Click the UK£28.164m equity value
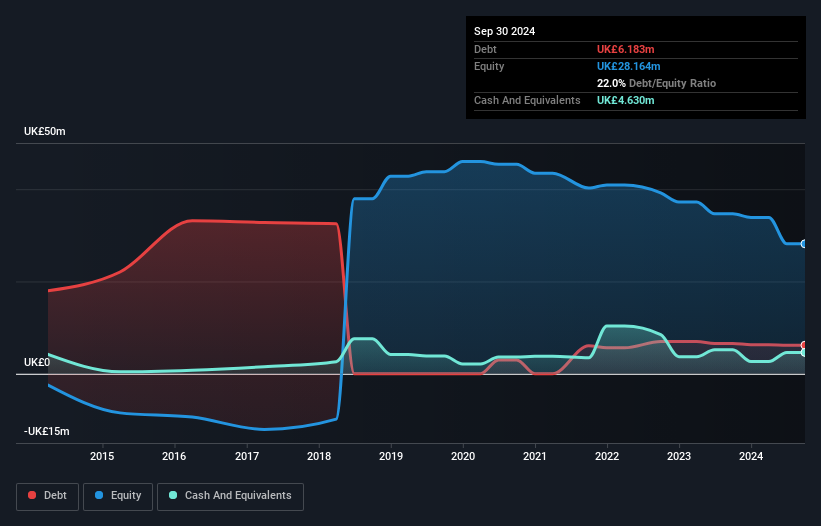Viewport: 821px width, 526px height. click(628, 66)
